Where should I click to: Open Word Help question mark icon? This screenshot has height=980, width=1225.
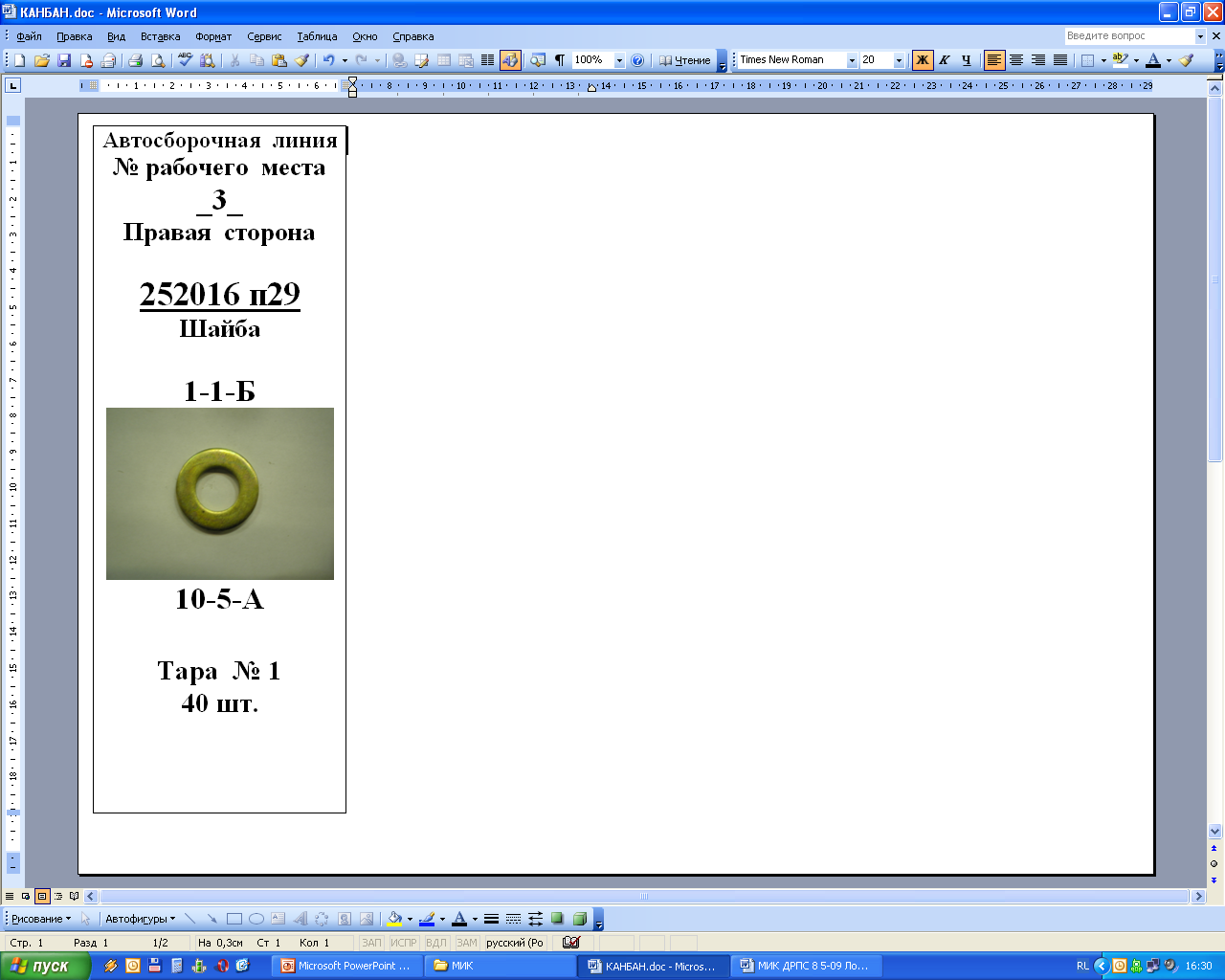pos(637,60)
